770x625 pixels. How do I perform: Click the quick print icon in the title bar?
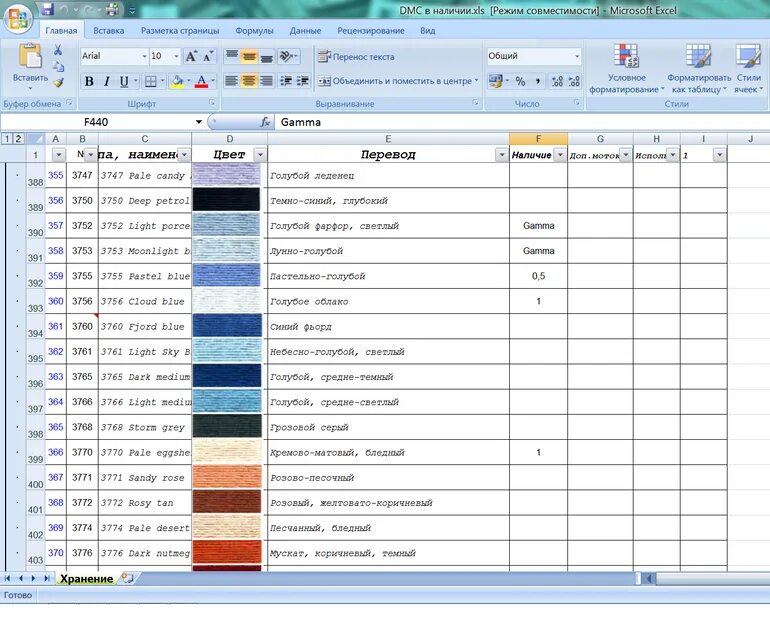pyautogui.click(x=112, y=9)
